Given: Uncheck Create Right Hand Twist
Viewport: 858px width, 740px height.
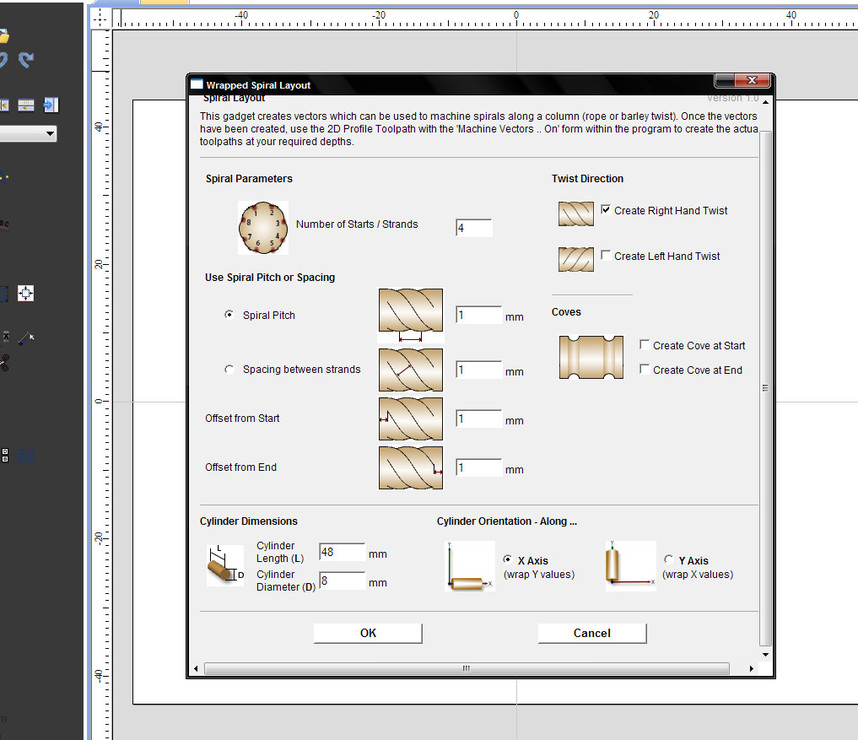Looking at the screenshot, I should [606, 210].
